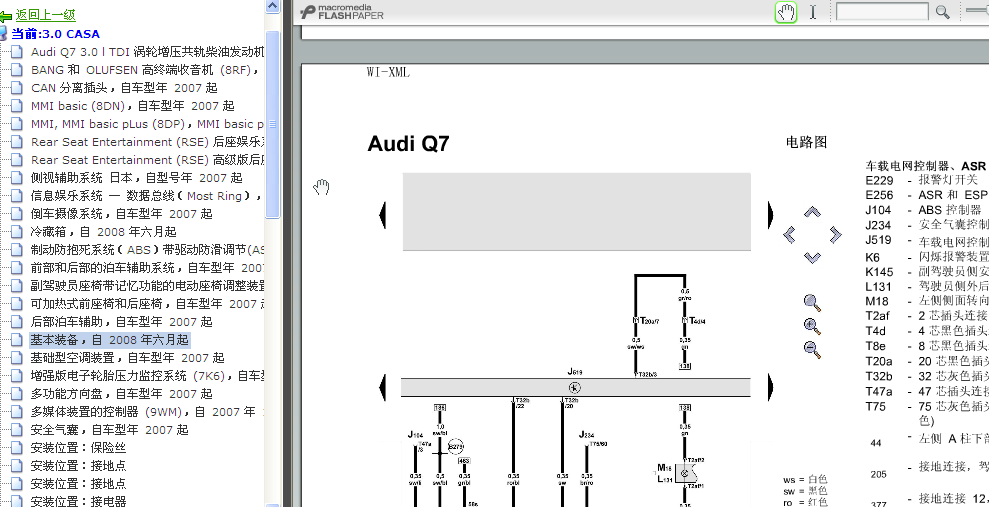The height and width of the screenshot is (507, 989).
Task: Open 信息娱乐系统 Most Ring document
Action: [x=146, y=195]
